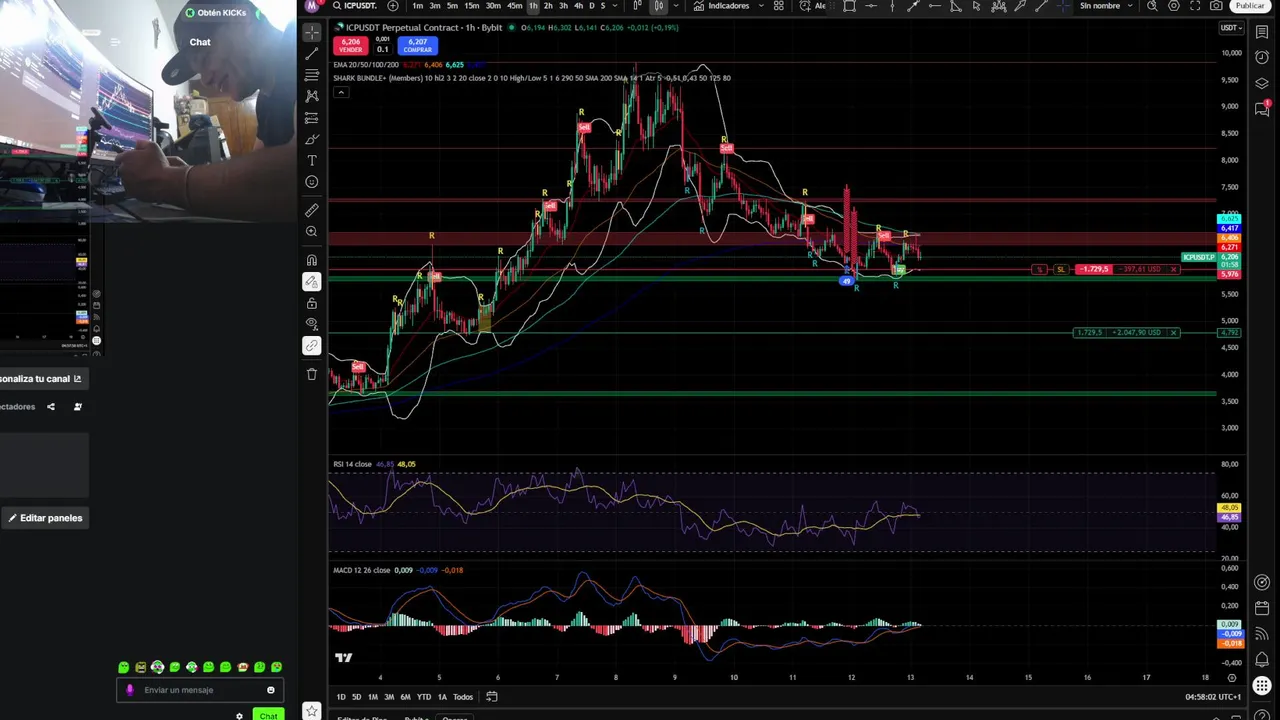The width and height of the screenshot is (1280, 720).
Task: Click the blue COMPRAR buy button
Action: (417, 46)
